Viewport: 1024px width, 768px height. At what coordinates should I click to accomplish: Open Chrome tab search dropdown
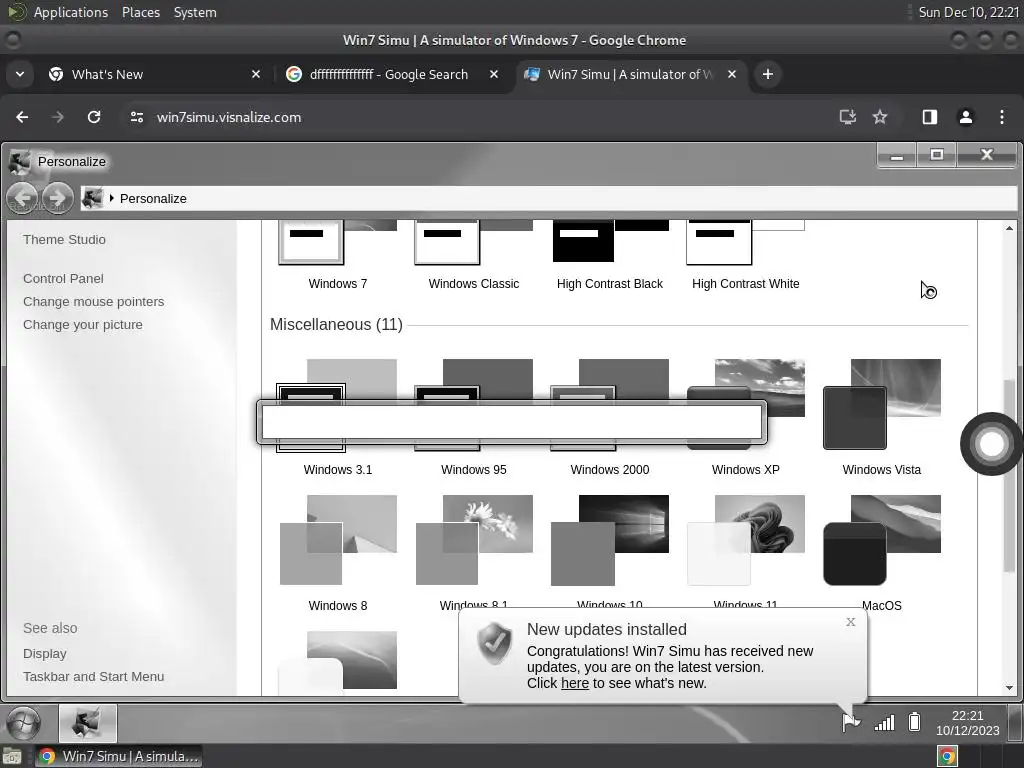20,74
